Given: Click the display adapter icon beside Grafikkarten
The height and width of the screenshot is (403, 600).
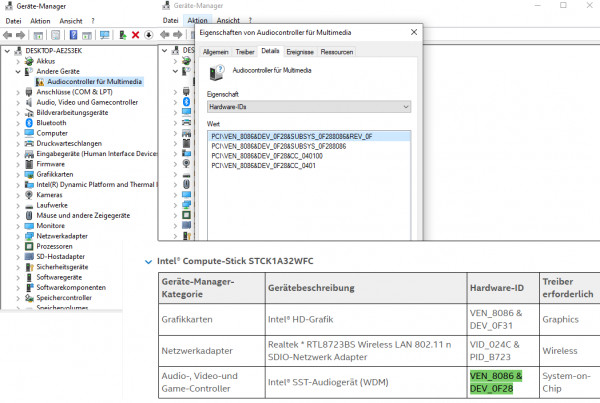Looking at the screenshot, I should click(29, 174).
